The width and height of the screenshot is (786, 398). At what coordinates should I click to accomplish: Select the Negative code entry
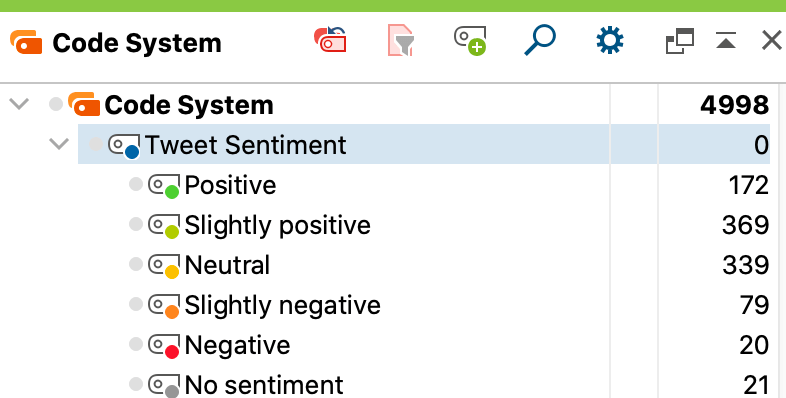tap(238, 345)
